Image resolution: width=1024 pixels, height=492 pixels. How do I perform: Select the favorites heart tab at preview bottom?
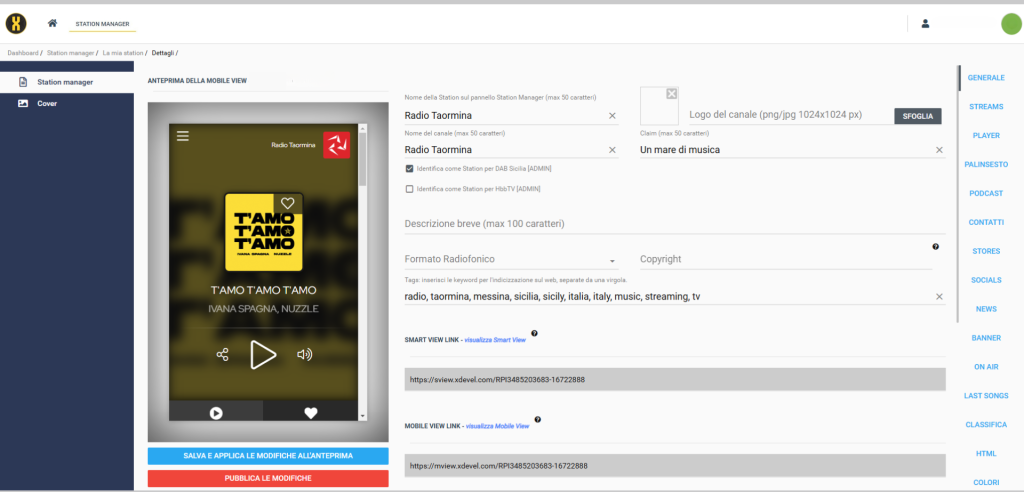coord(311,412)
